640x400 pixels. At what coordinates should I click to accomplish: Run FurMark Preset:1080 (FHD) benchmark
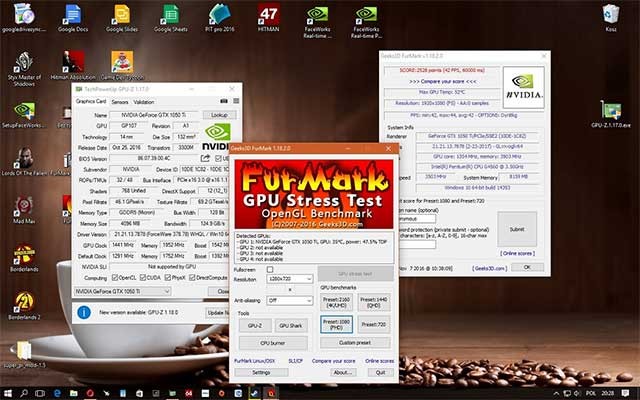pyautogui.click(x=336, y=324)
